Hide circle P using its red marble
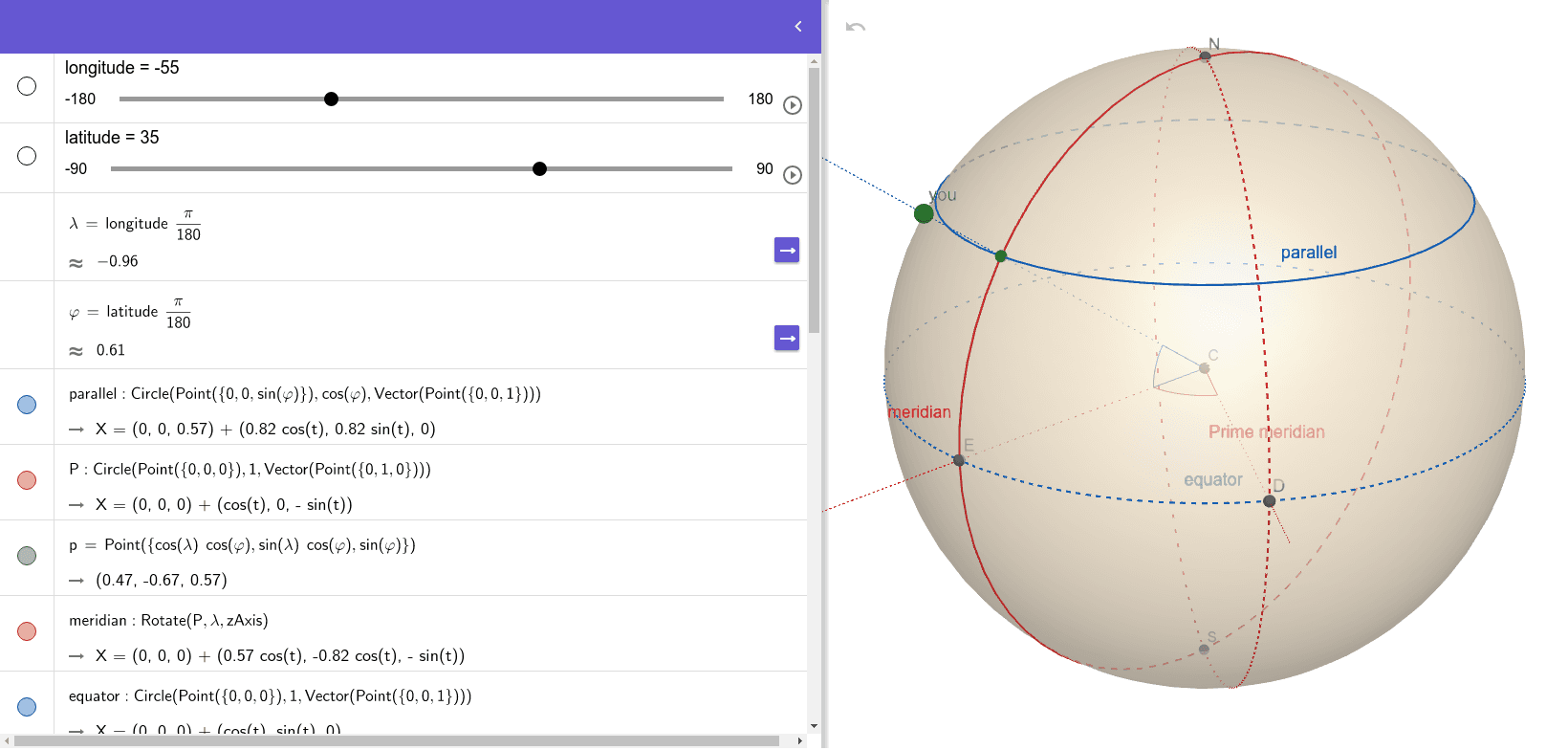This screenshot has width=1568, height=750. 27,480
